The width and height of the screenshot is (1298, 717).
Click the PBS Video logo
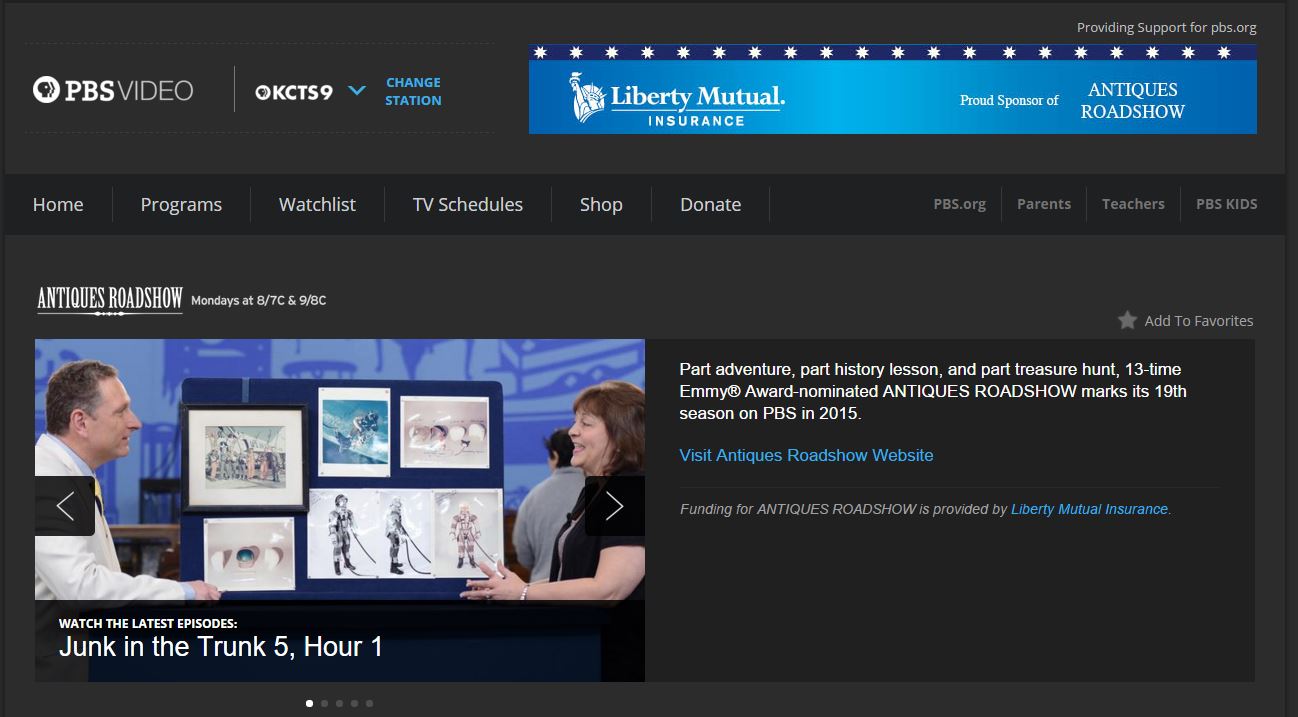tap(113, 90)
